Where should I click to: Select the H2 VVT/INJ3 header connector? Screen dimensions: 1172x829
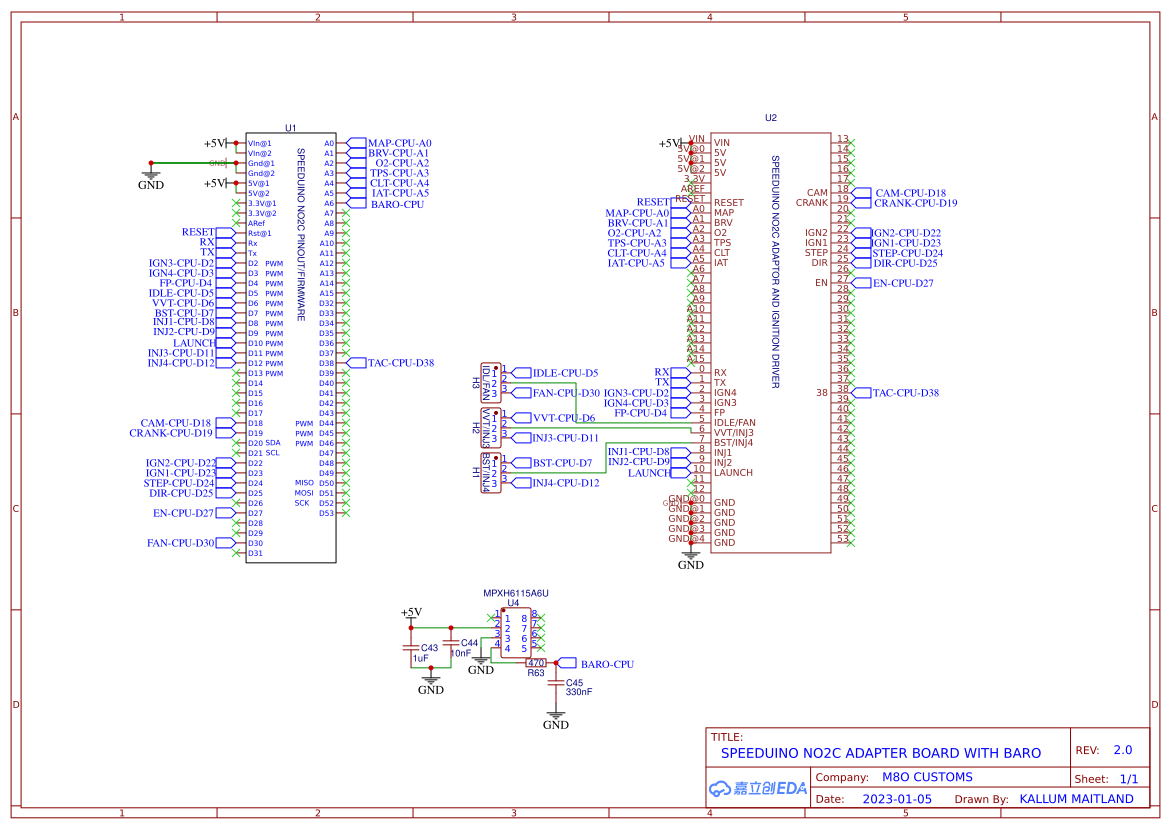pyautogui.click(x=490, y=427)
